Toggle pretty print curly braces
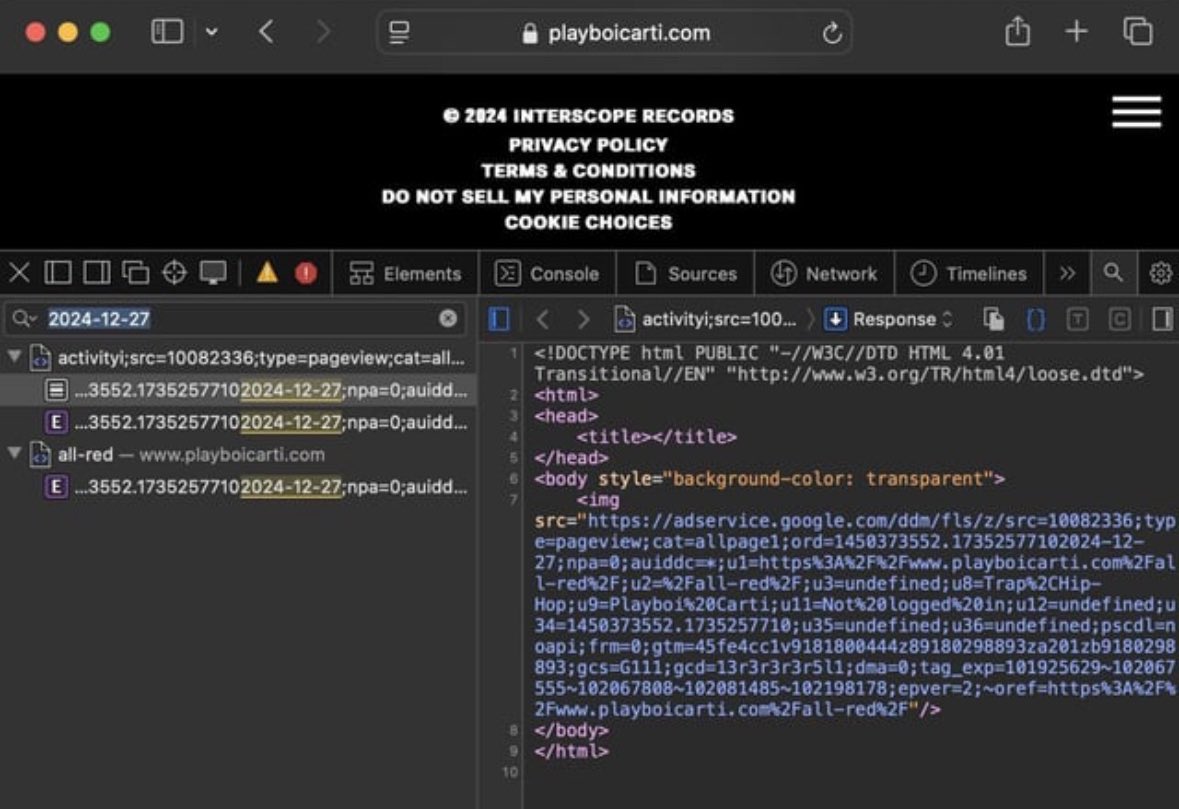Viewport: 1179px width, 809px height. (1036, 320)
